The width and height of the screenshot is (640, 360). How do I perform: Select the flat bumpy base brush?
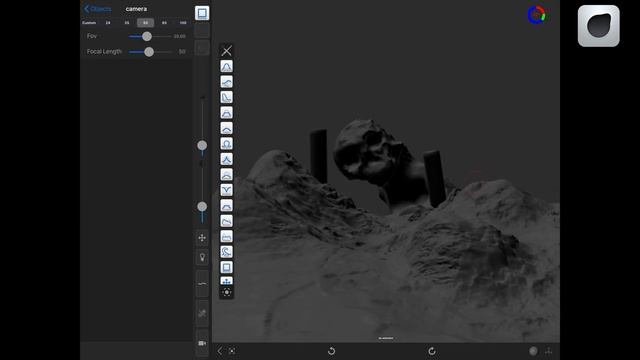coord(227,236)
